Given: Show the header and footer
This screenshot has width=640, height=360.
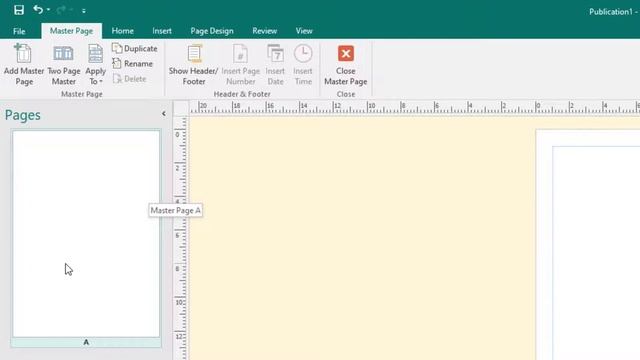Looking at the screenshot, I should [x=193, y=64].
